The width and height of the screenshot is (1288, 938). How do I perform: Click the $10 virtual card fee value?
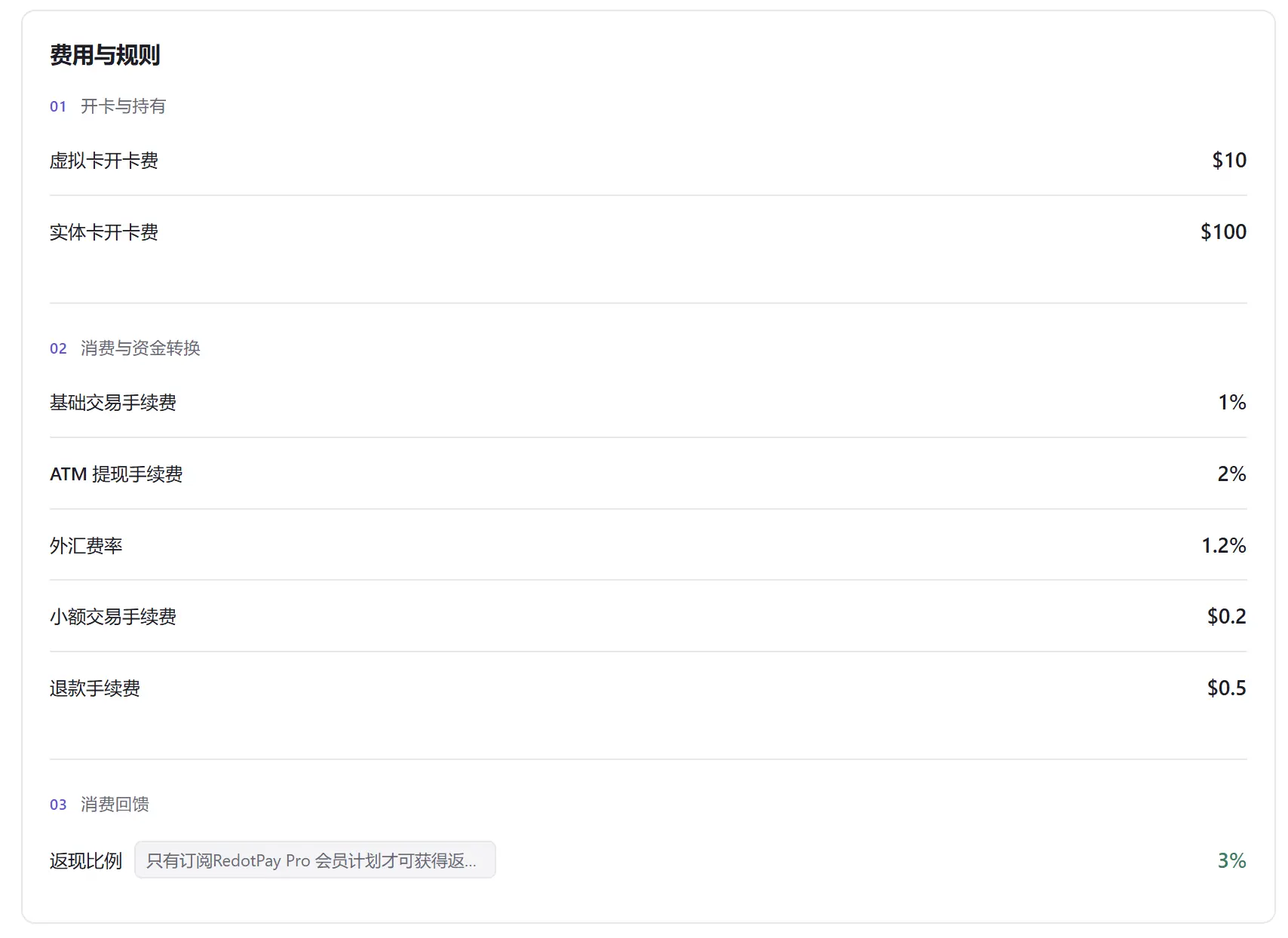[1228, 160]
